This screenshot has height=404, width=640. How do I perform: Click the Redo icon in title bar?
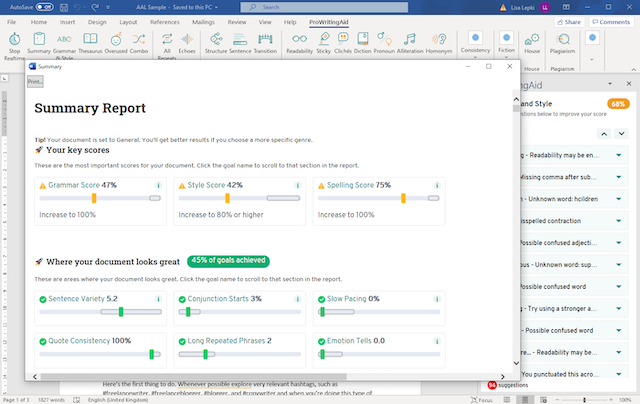95,7
